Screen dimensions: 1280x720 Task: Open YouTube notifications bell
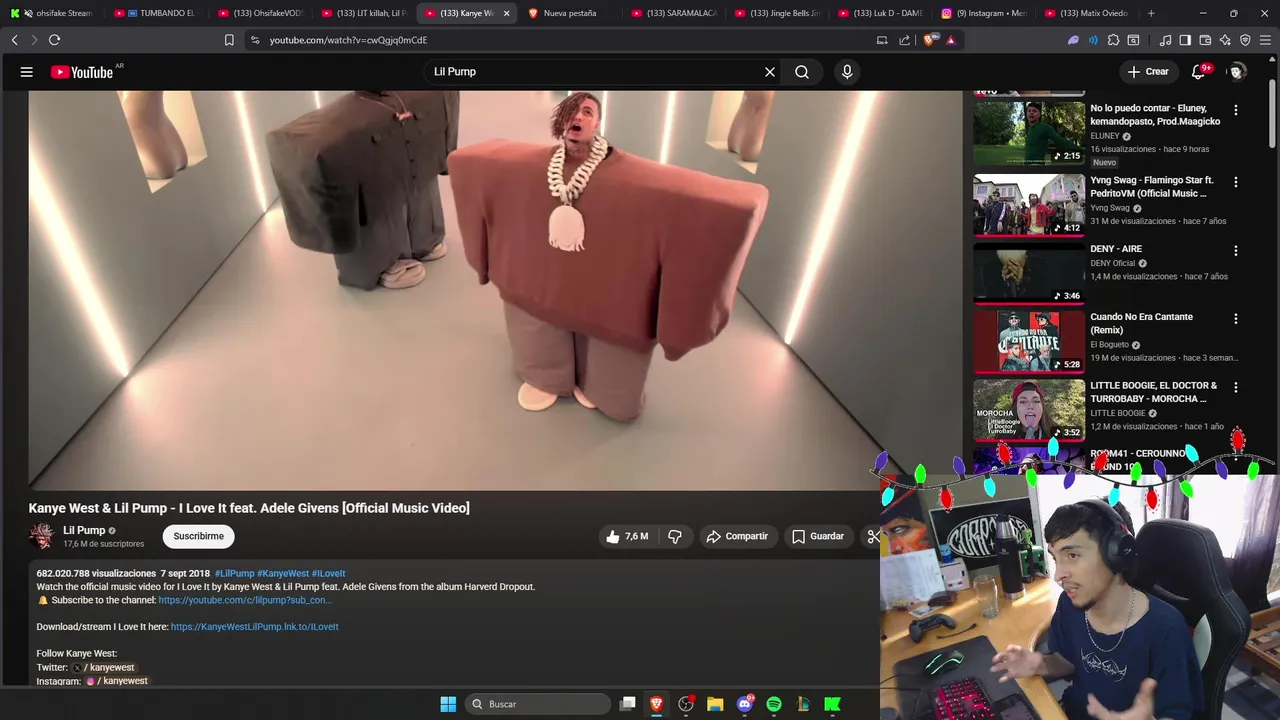1198,72
